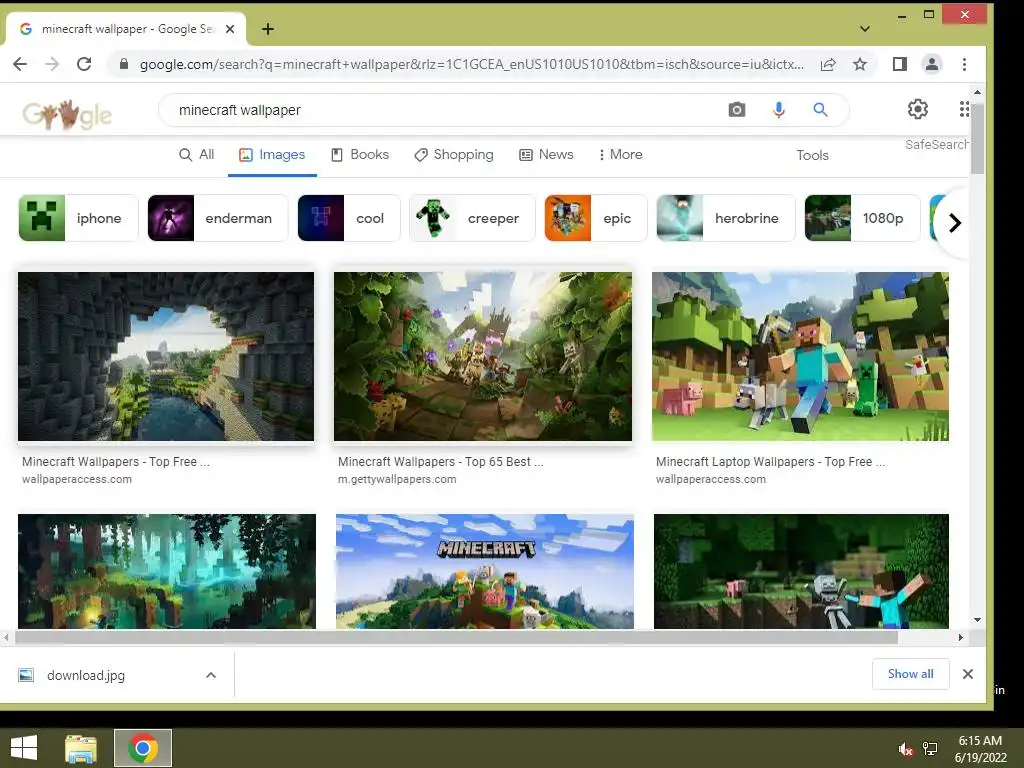Open 'Minecraft Wallpapers - Top 65 Best' link
1024x768 pixels.
click(440, 462)
